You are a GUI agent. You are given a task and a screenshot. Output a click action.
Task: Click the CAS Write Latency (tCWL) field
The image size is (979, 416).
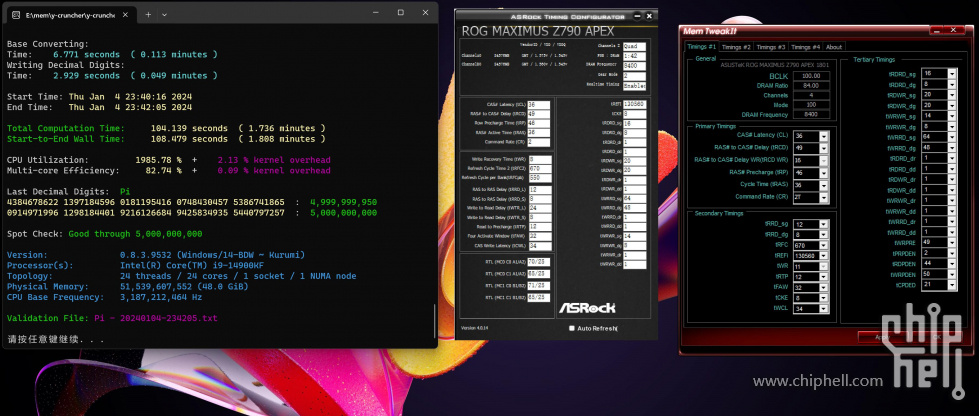[x=540, y=246]
